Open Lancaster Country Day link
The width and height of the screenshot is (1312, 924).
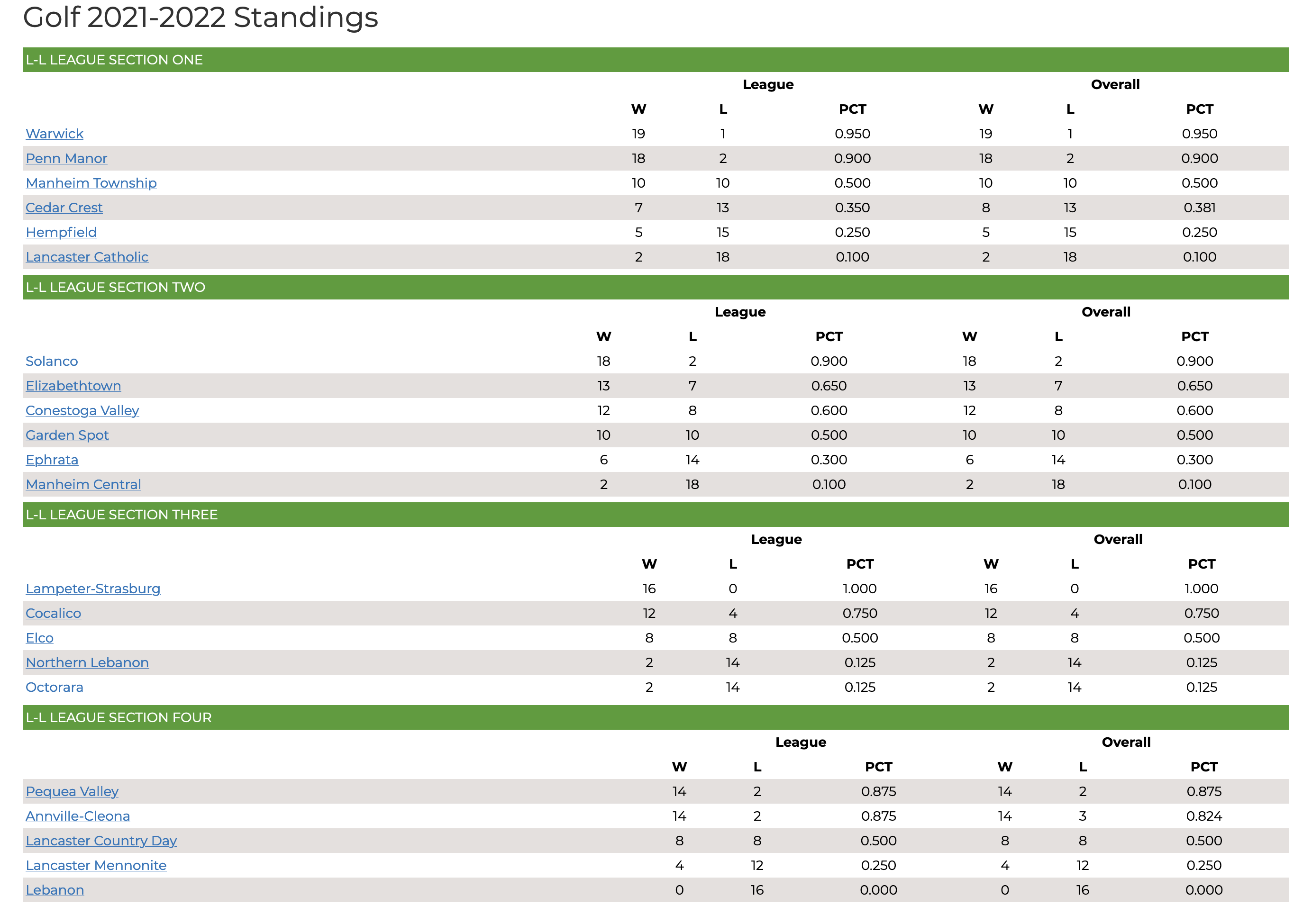[x=101, y=841]
